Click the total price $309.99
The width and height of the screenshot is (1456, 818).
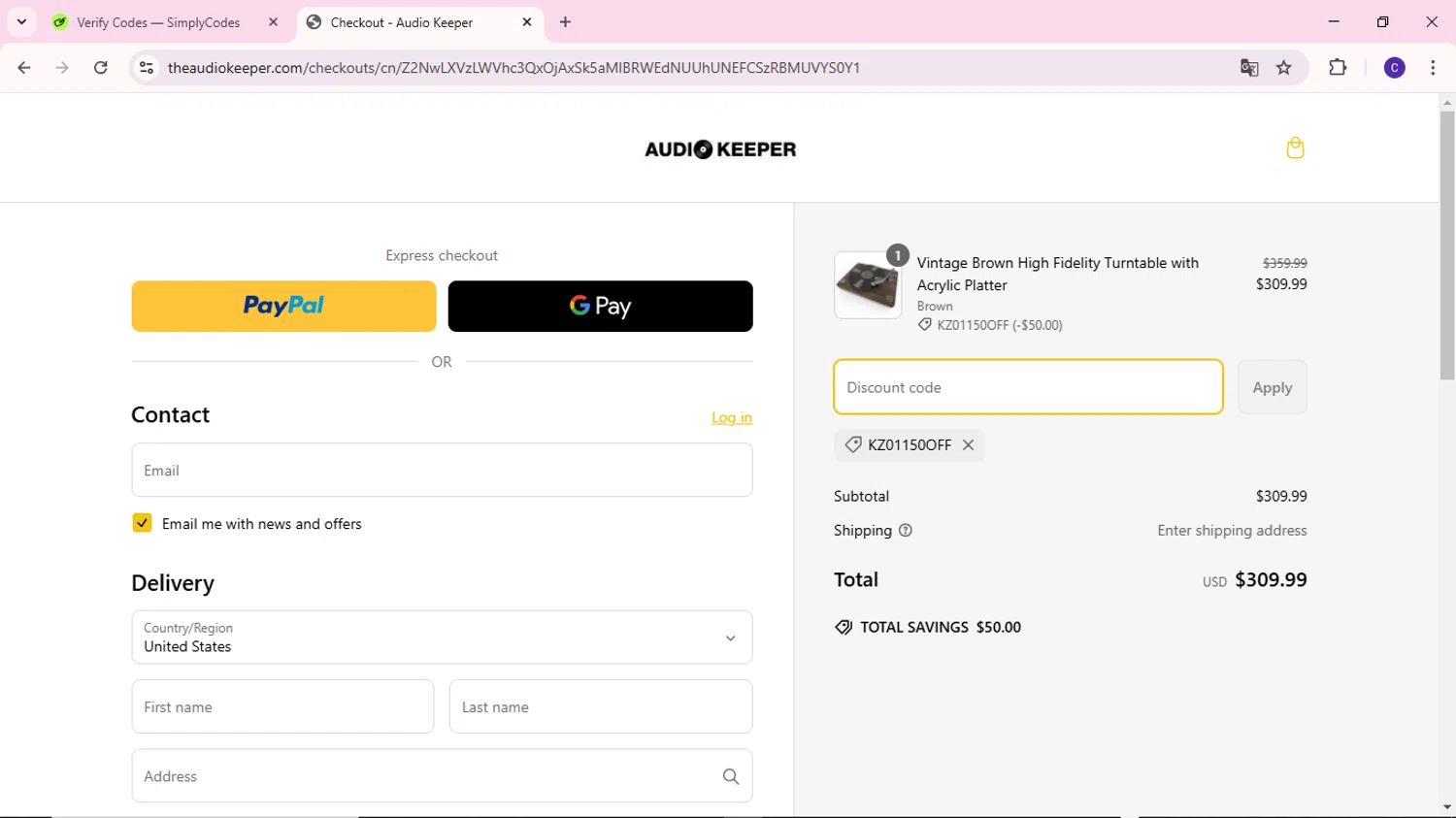click(1271, 579)
